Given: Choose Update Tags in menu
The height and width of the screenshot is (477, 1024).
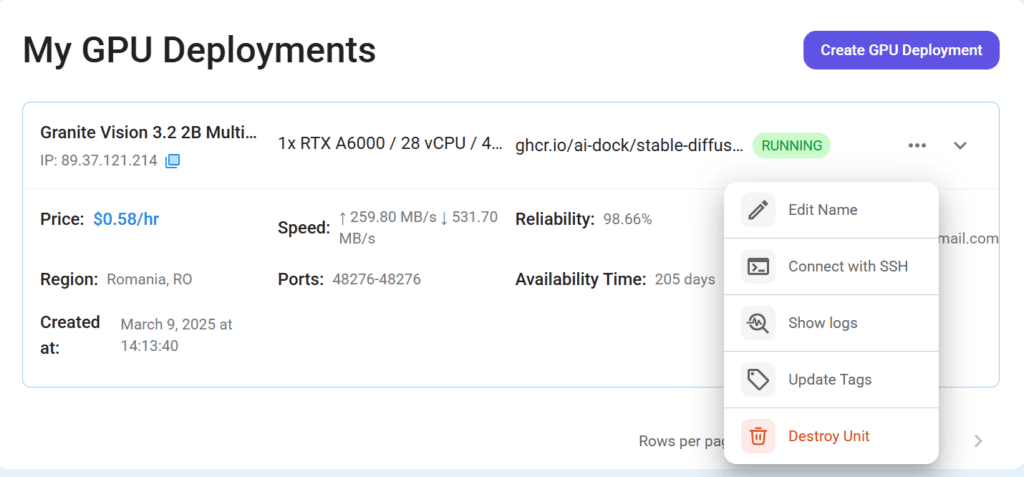Looking at the screenshot, I should (x=831, y=380).
